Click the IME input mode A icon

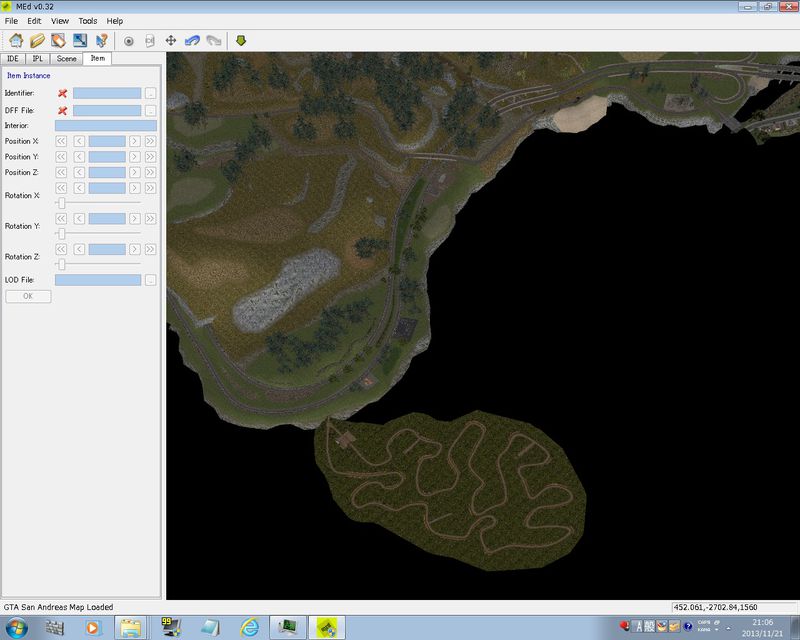pos(638,626)
